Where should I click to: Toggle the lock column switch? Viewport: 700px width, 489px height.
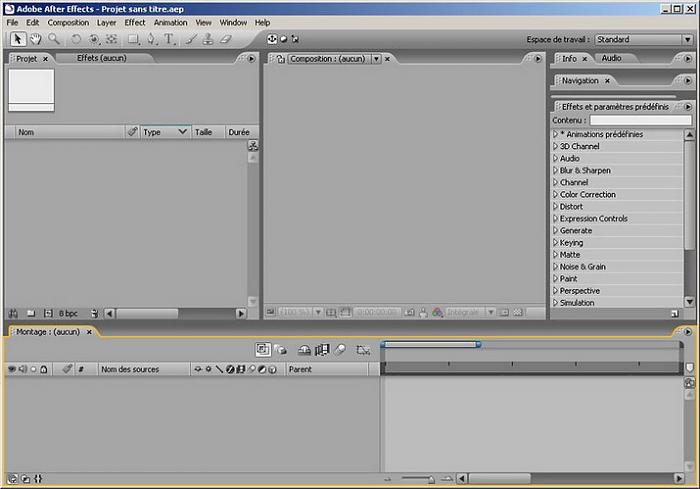pos(44,369)
